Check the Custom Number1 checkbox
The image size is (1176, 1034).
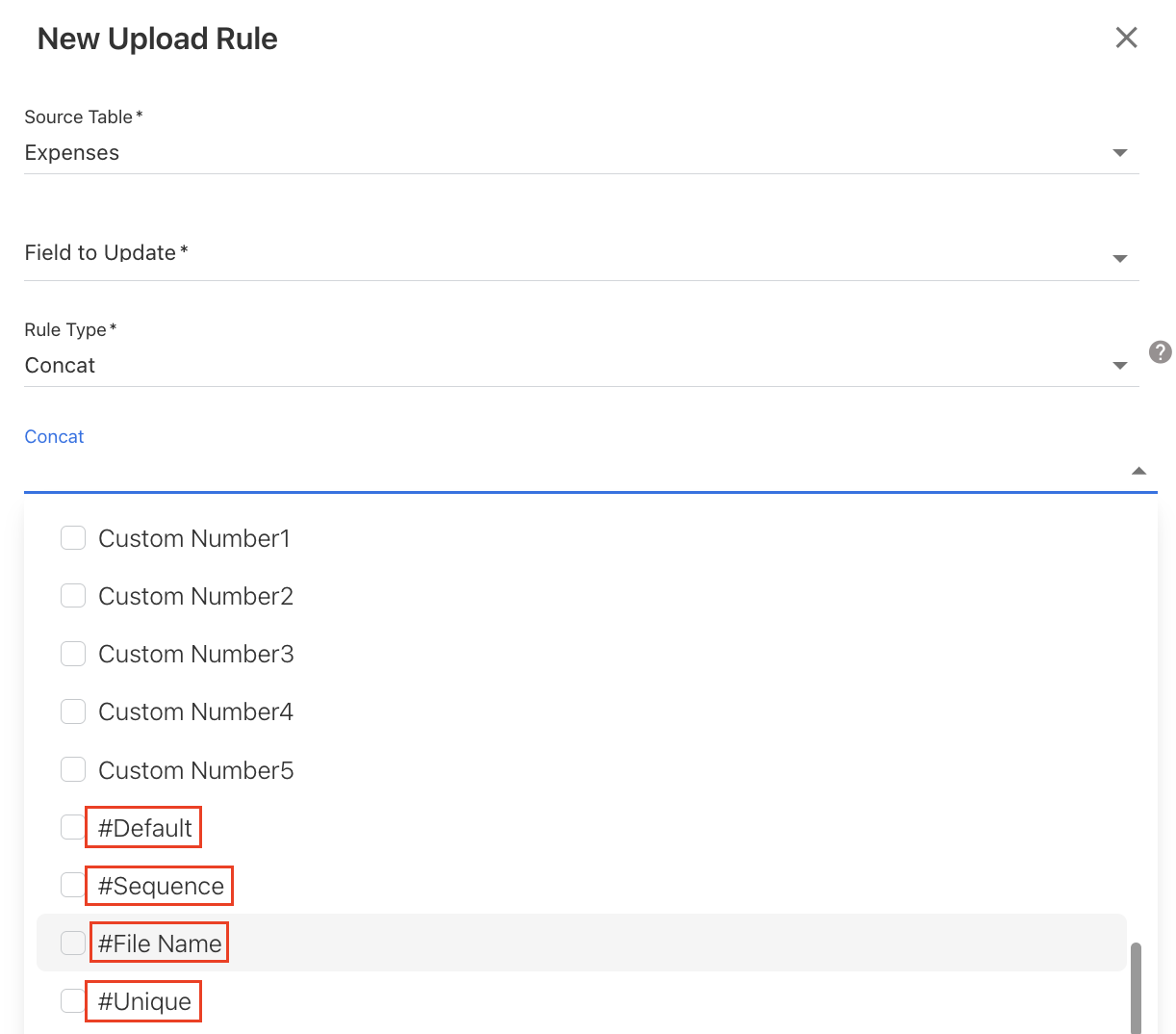tap(73, 538)
